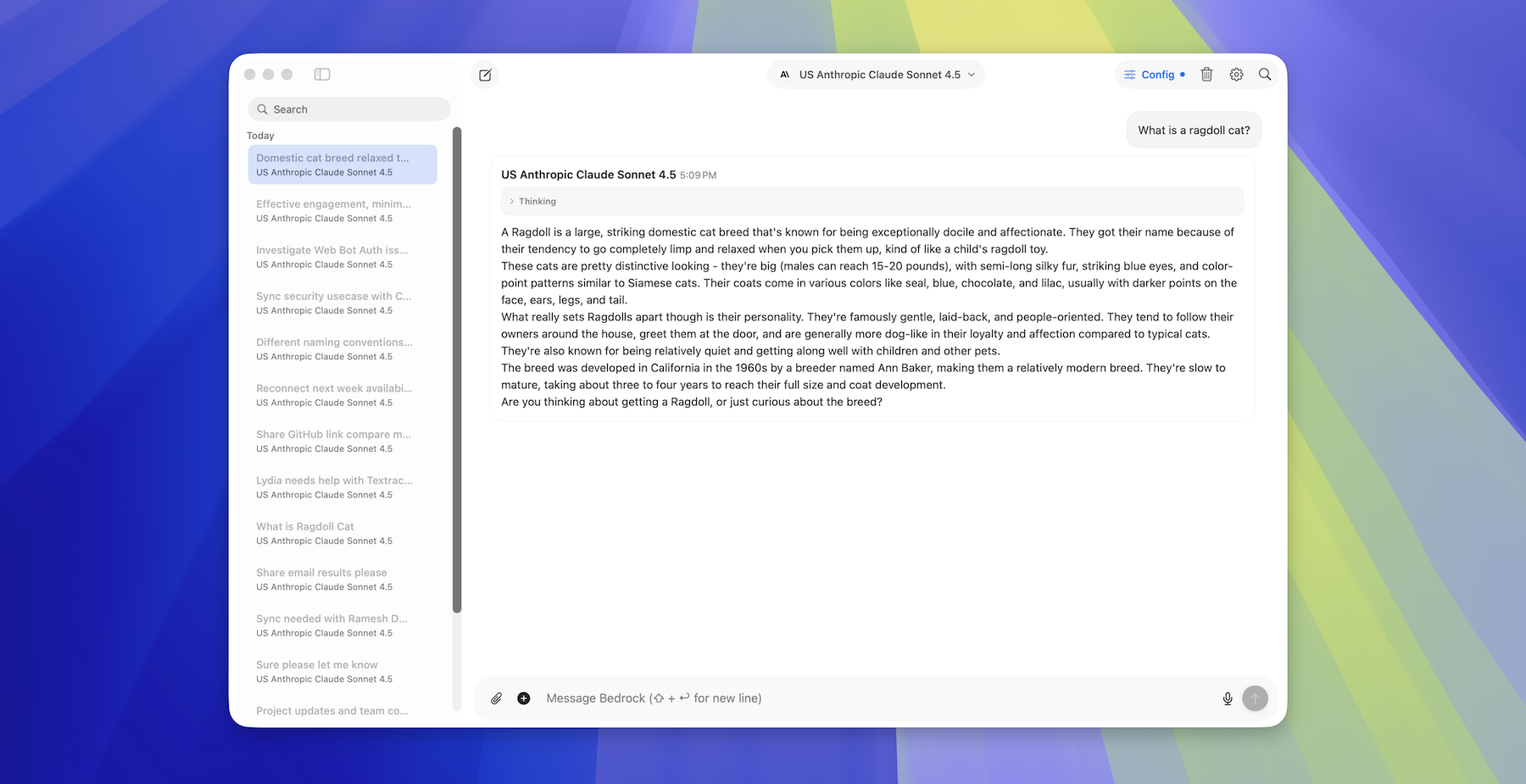Click the plus circle icon in message bar
Screen dimensions: 1526x784
point(524,698)
